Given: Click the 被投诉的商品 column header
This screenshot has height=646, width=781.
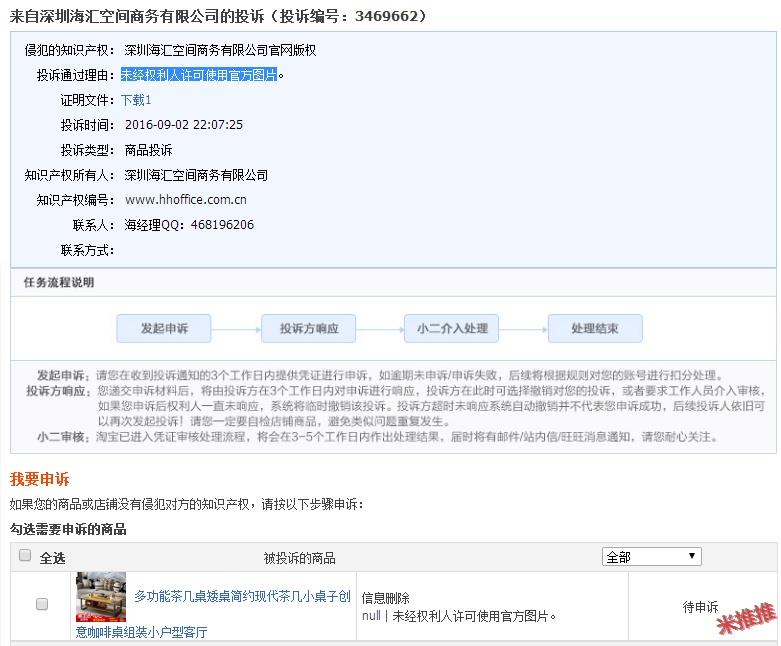Looking at the screenshot, I should pyautogui.click(x=299, y=558).
